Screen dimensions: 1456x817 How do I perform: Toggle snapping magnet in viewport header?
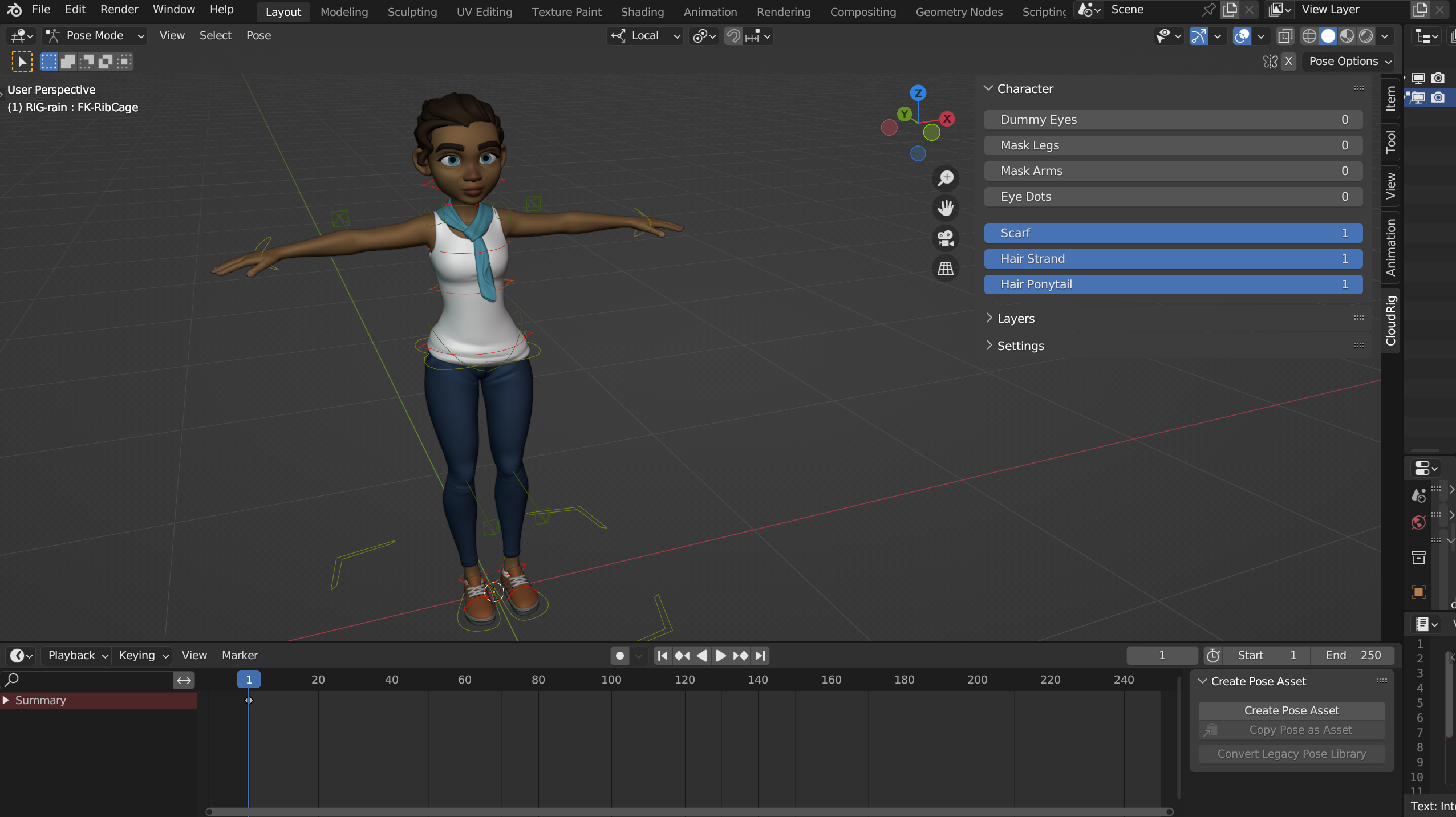[x=733, y=36]
